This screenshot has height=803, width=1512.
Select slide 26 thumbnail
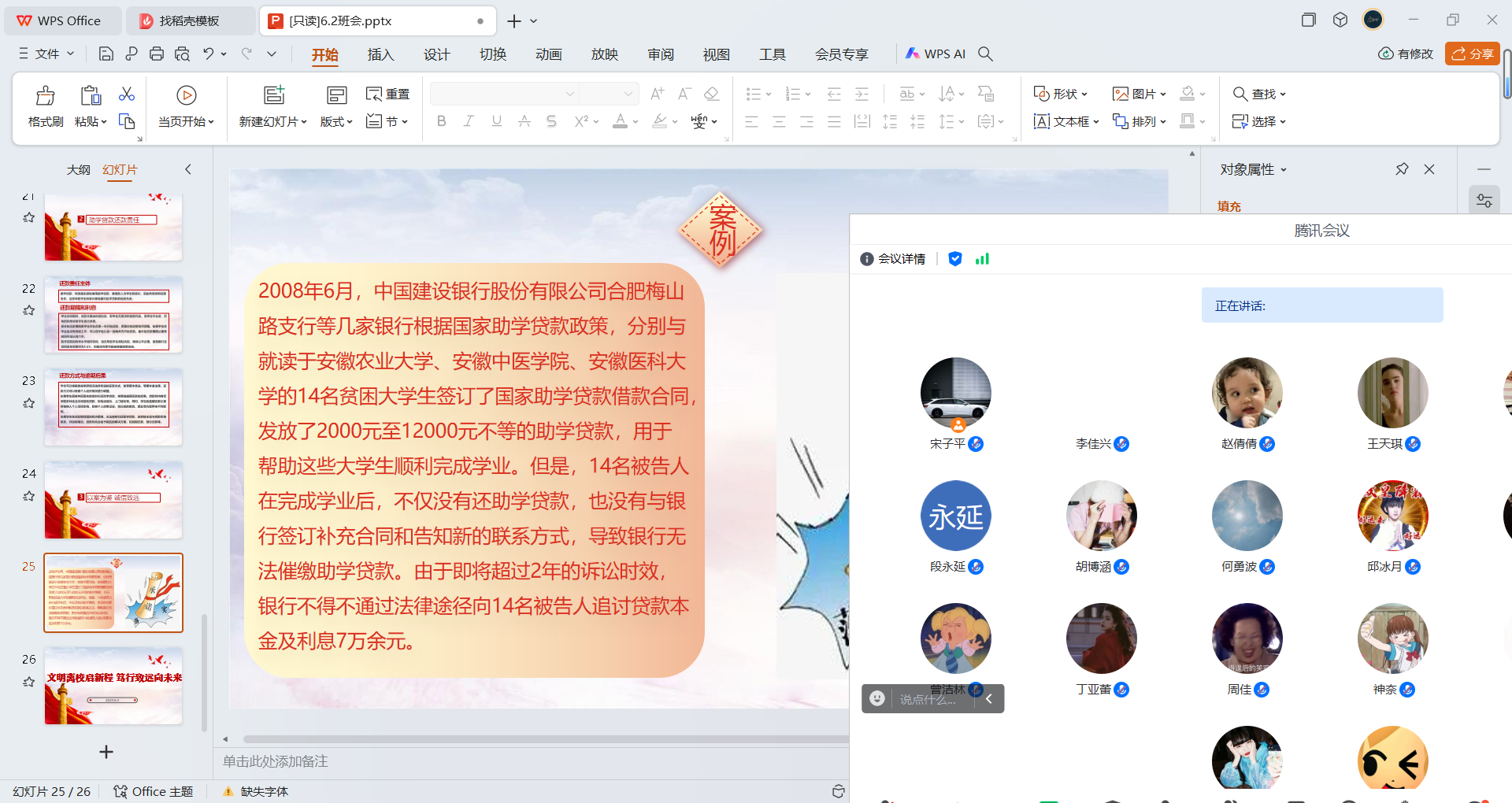pos(113,686)
